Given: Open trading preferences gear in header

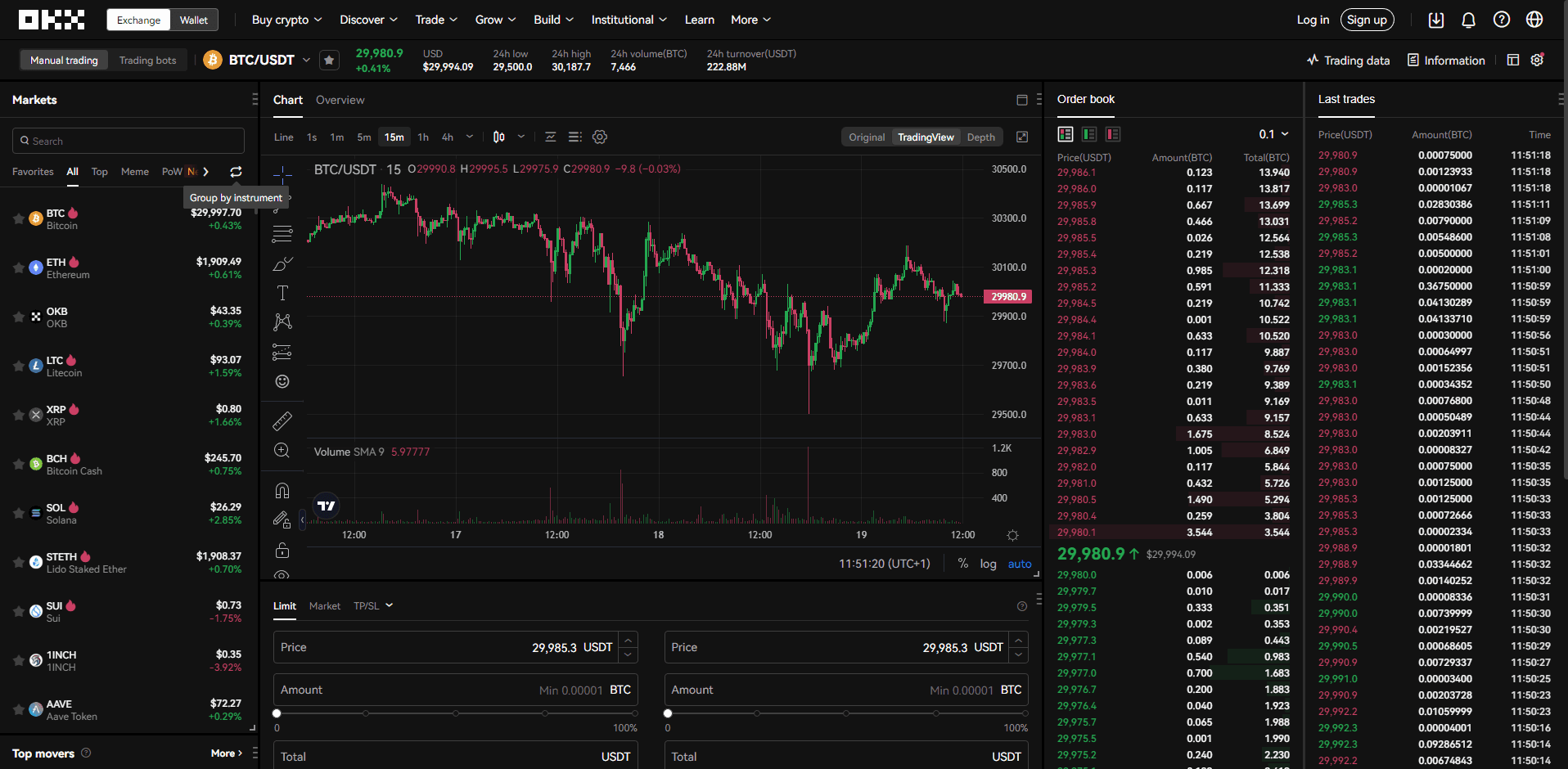Looking at the screenshot, I should pos(1538,60).
